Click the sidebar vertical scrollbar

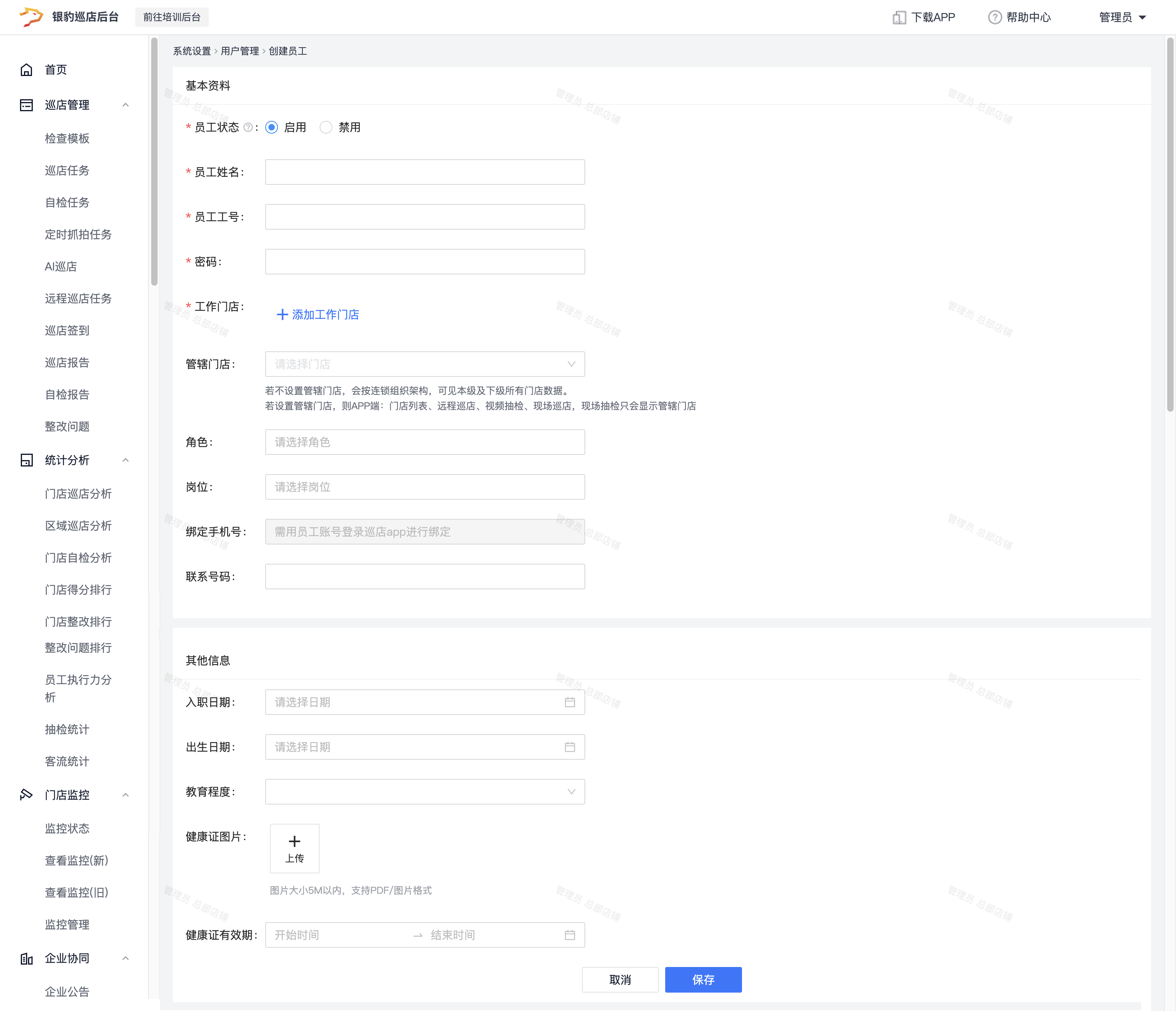pyautogui.click(x=154, y=162)
